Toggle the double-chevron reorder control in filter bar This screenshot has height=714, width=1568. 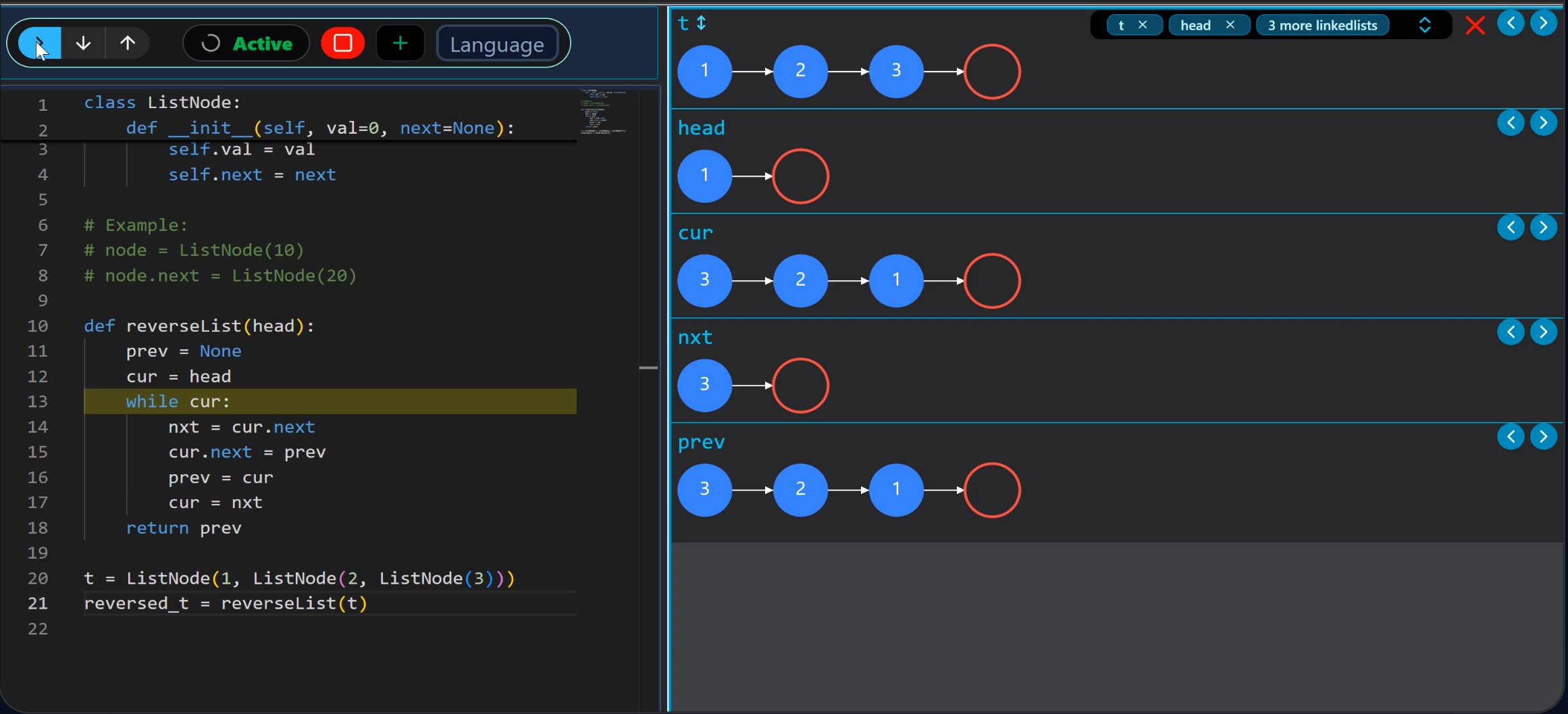(1426, 25)
